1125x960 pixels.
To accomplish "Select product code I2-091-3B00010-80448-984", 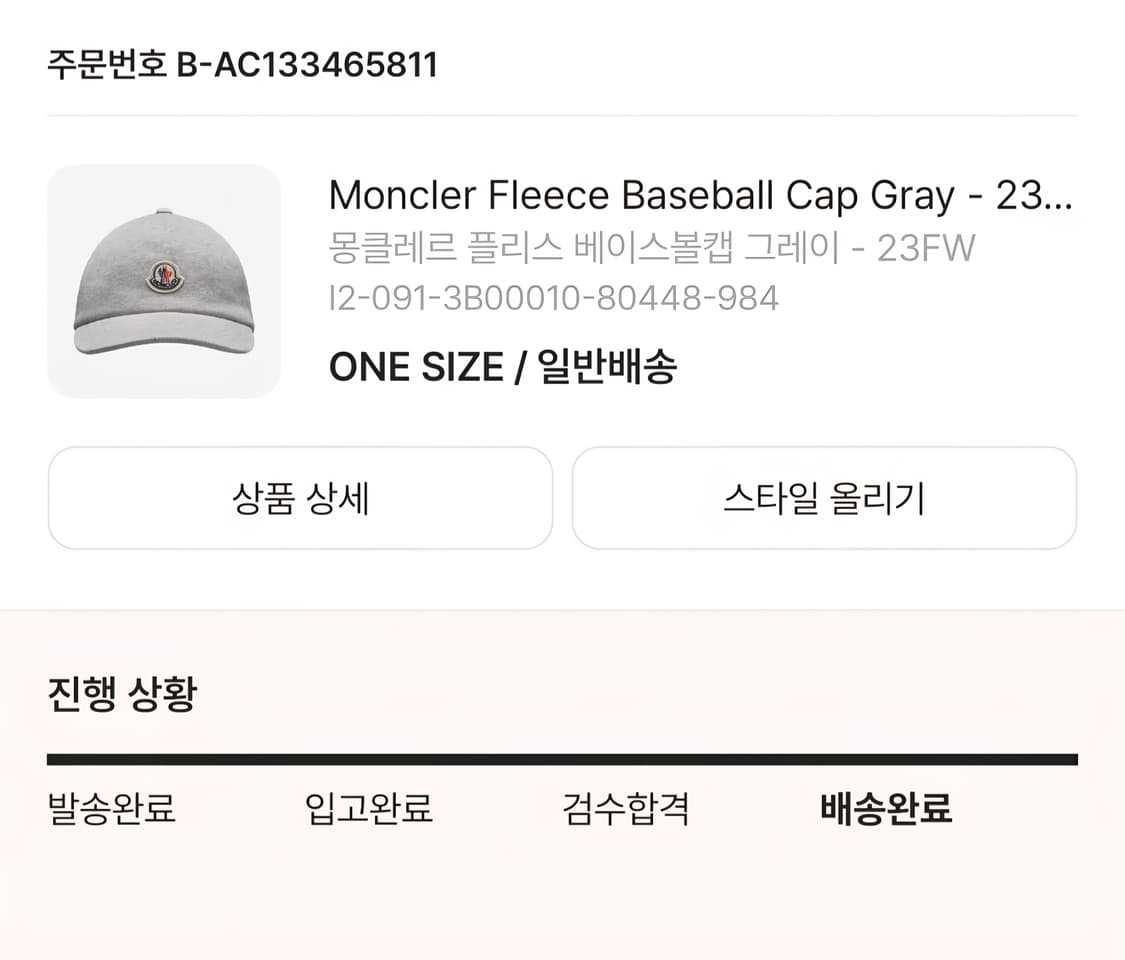I will point(555,297).
